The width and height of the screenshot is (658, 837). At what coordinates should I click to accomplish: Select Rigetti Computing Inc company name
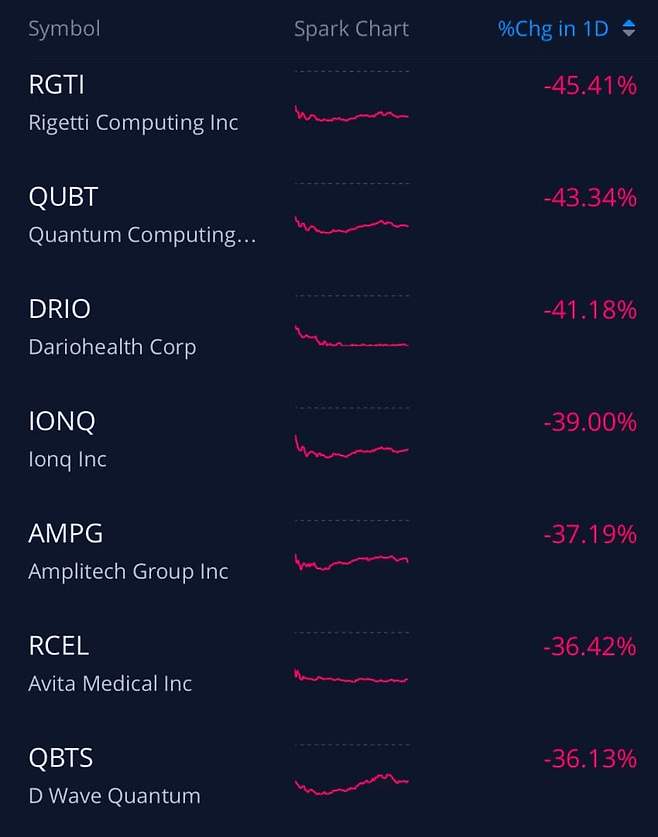click(x=133, y=123)
